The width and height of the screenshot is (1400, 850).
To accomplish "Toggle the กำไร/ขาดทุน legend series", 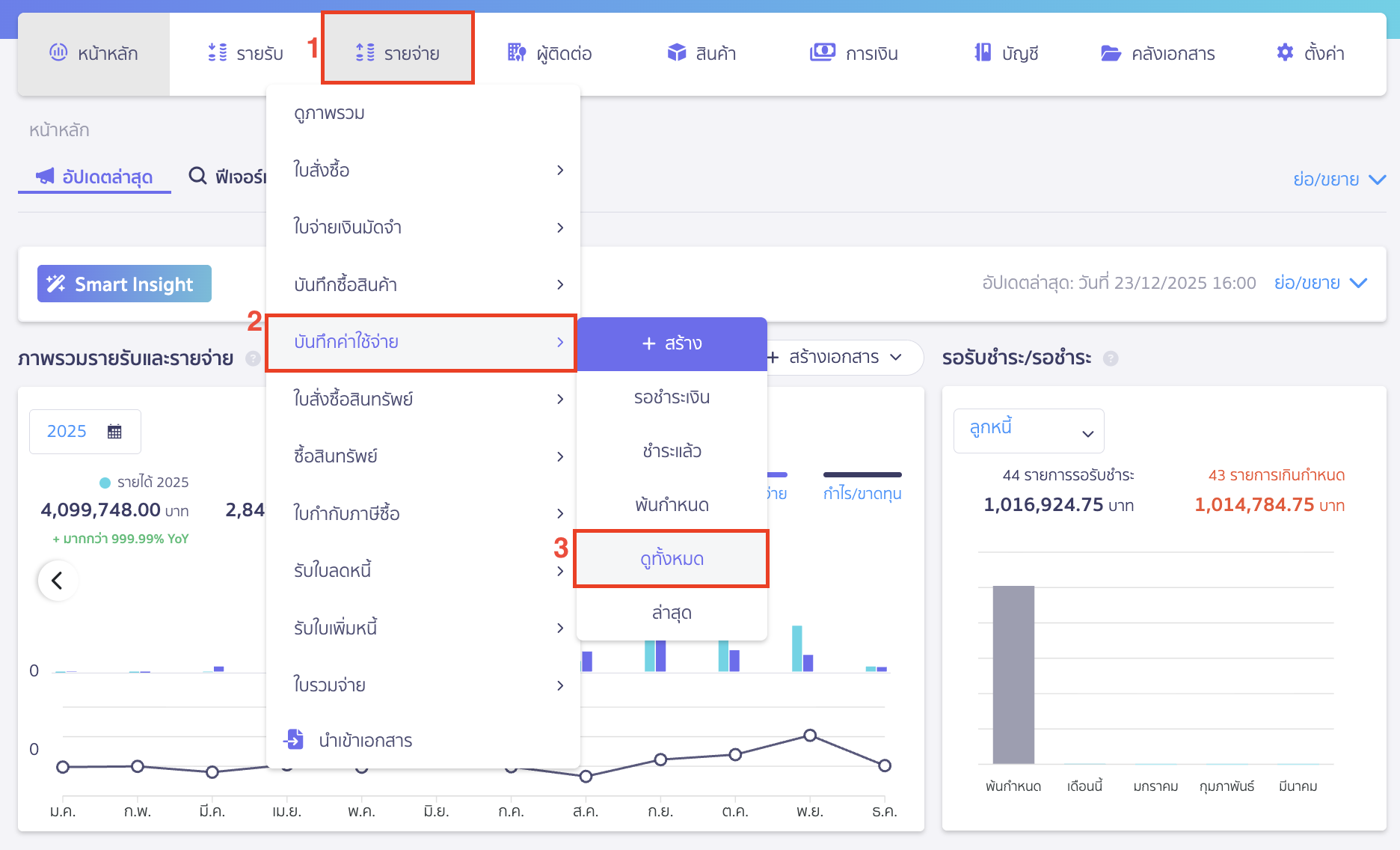I will click(862, 493).
